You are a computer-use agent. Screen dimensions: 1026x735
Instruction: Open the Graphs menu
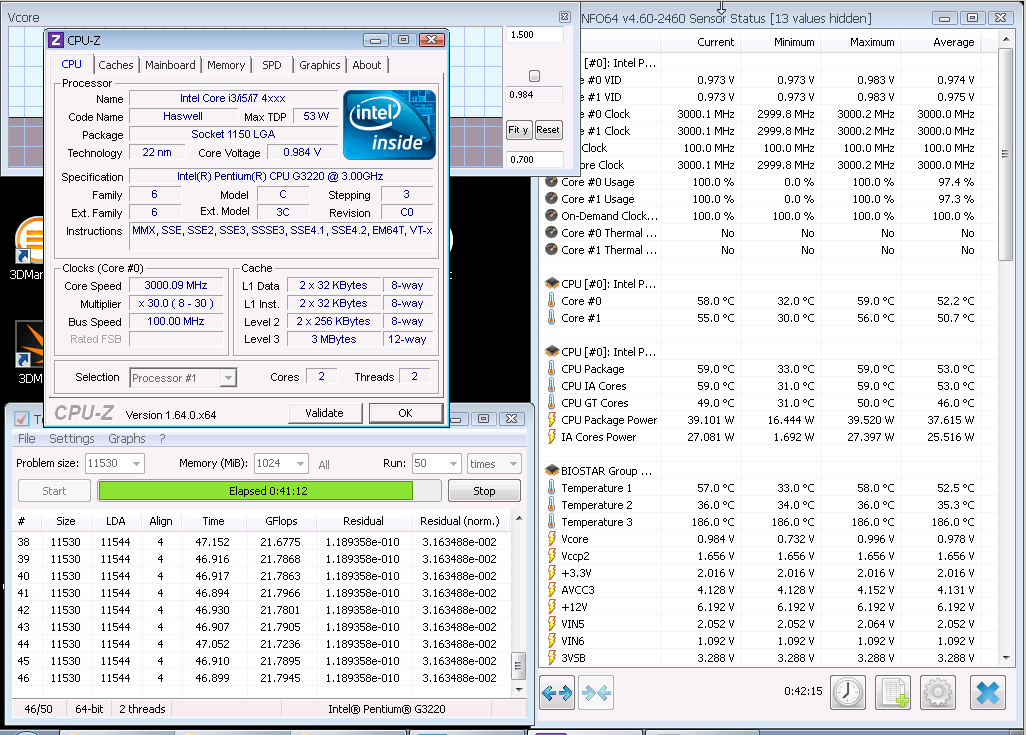(x=127, y=439)
